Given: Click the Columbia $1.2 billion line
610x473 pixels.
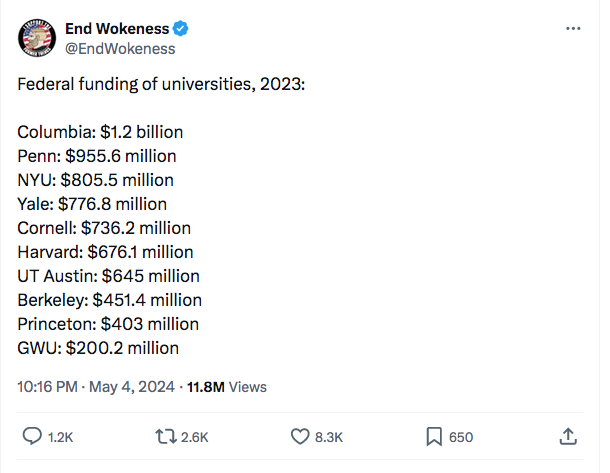Looking at the screenshot, I should 100,131.
